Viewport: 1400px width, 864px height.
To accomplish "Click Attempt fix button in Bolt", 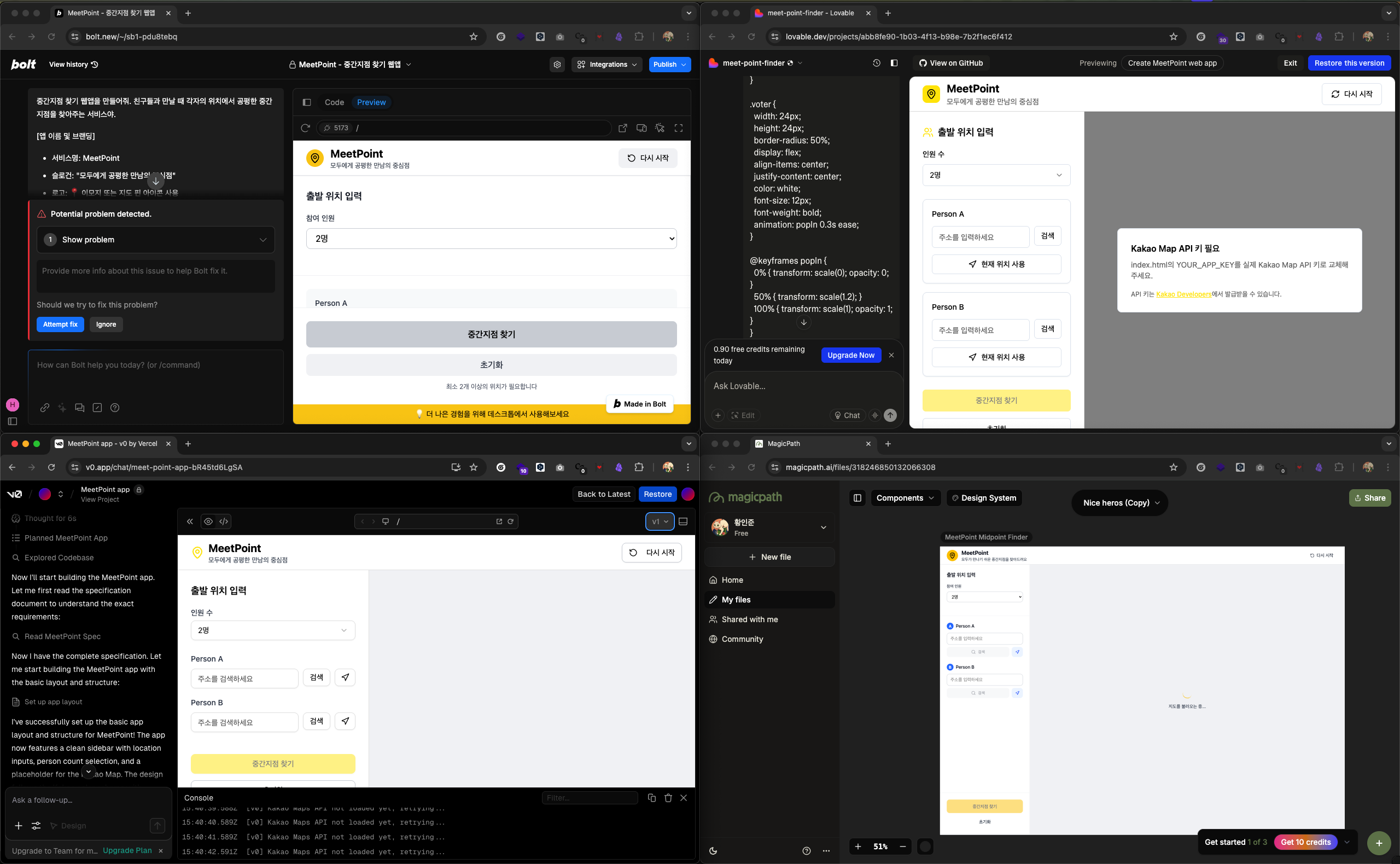I will point(60,324).
